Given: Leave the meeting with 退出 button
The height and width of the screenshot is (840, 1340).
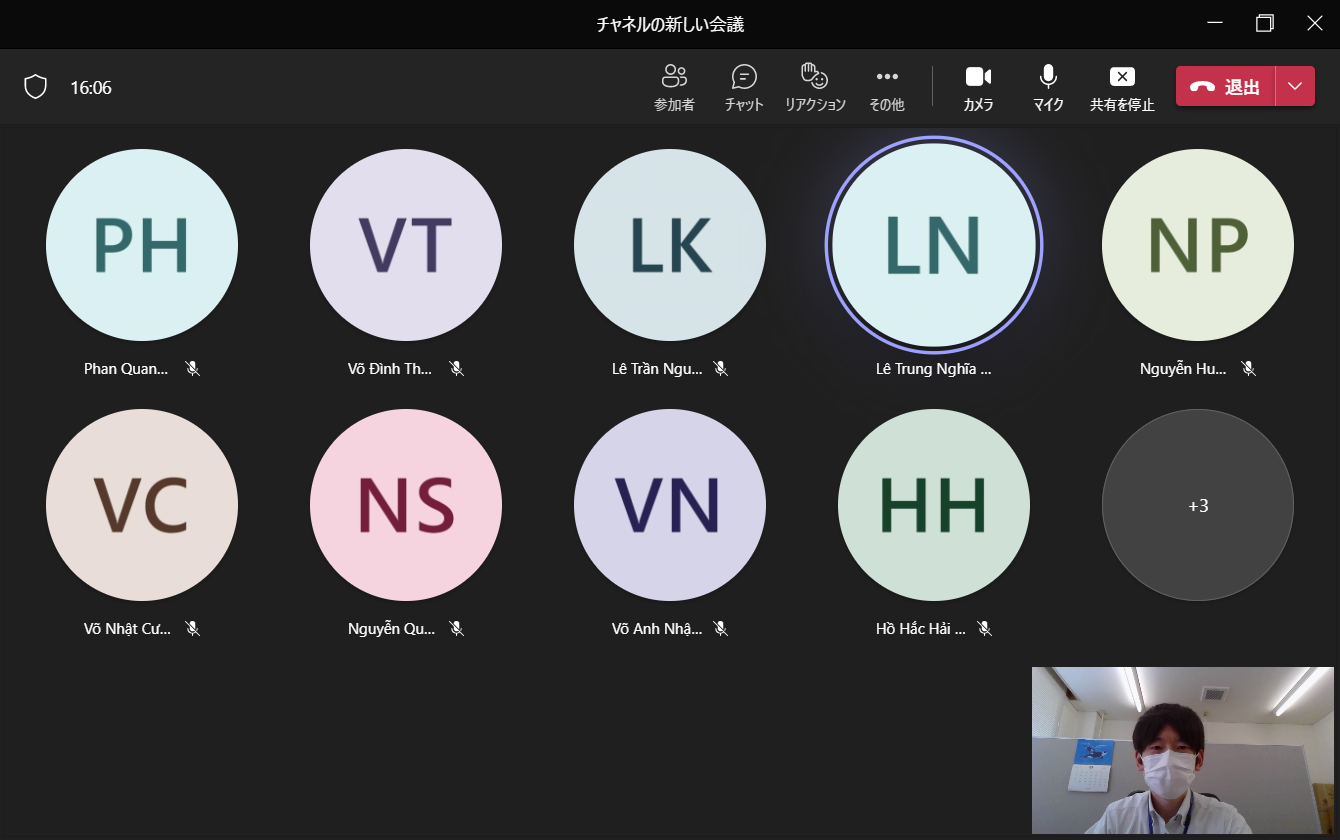Looking at the screenshot, I should 1226,87.
